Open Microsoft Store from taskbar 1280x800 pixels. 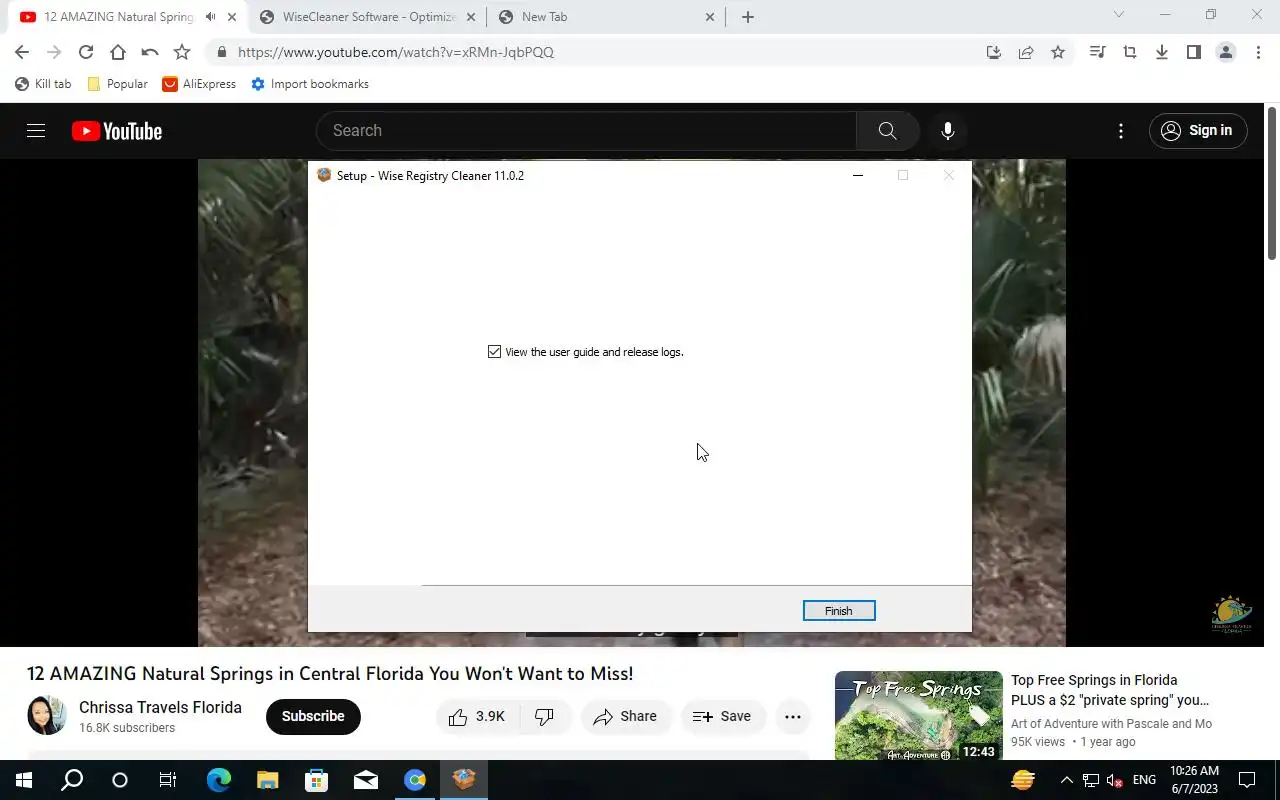click(x=316, y=780)
